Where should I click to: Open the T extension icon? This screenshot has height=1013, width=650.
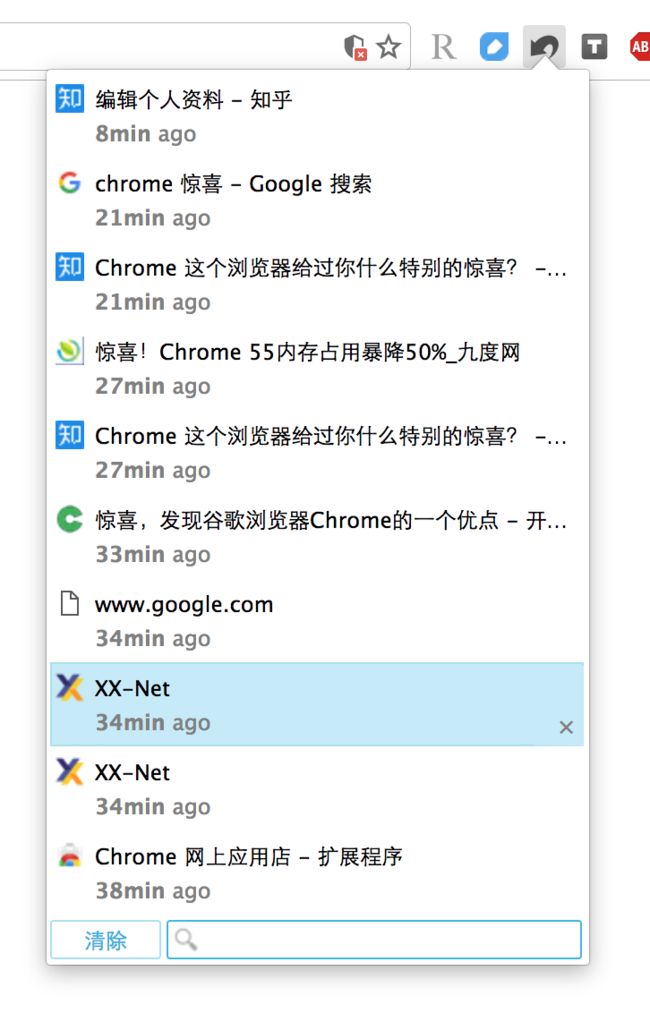[x=594, y=47]
